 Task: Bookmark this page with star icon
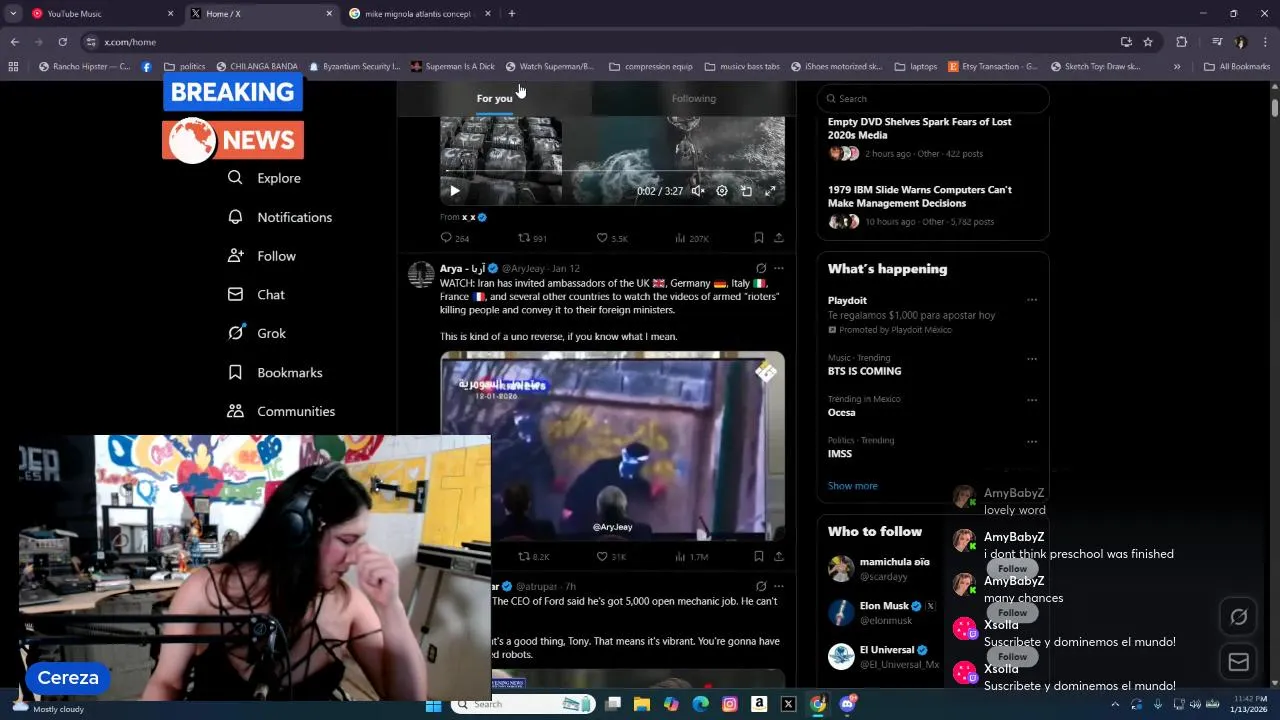tap(1148, 42)
